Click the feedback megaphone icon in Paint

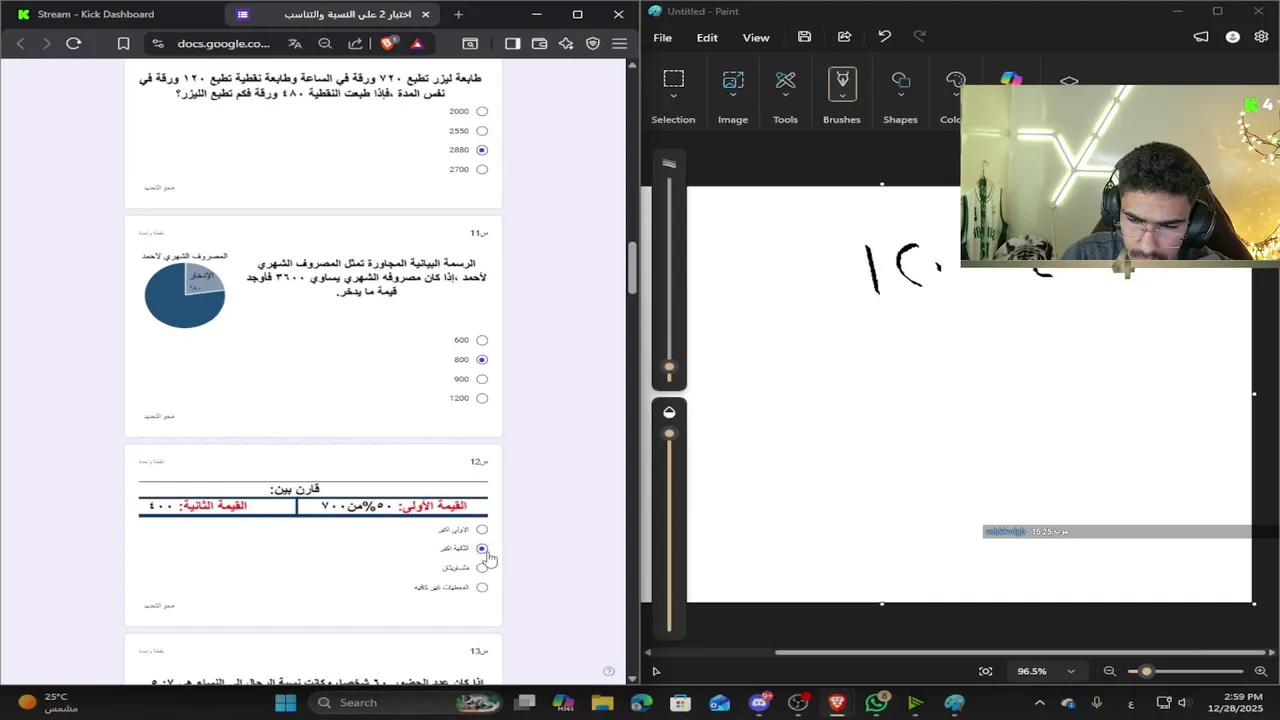coord(1201,37)
